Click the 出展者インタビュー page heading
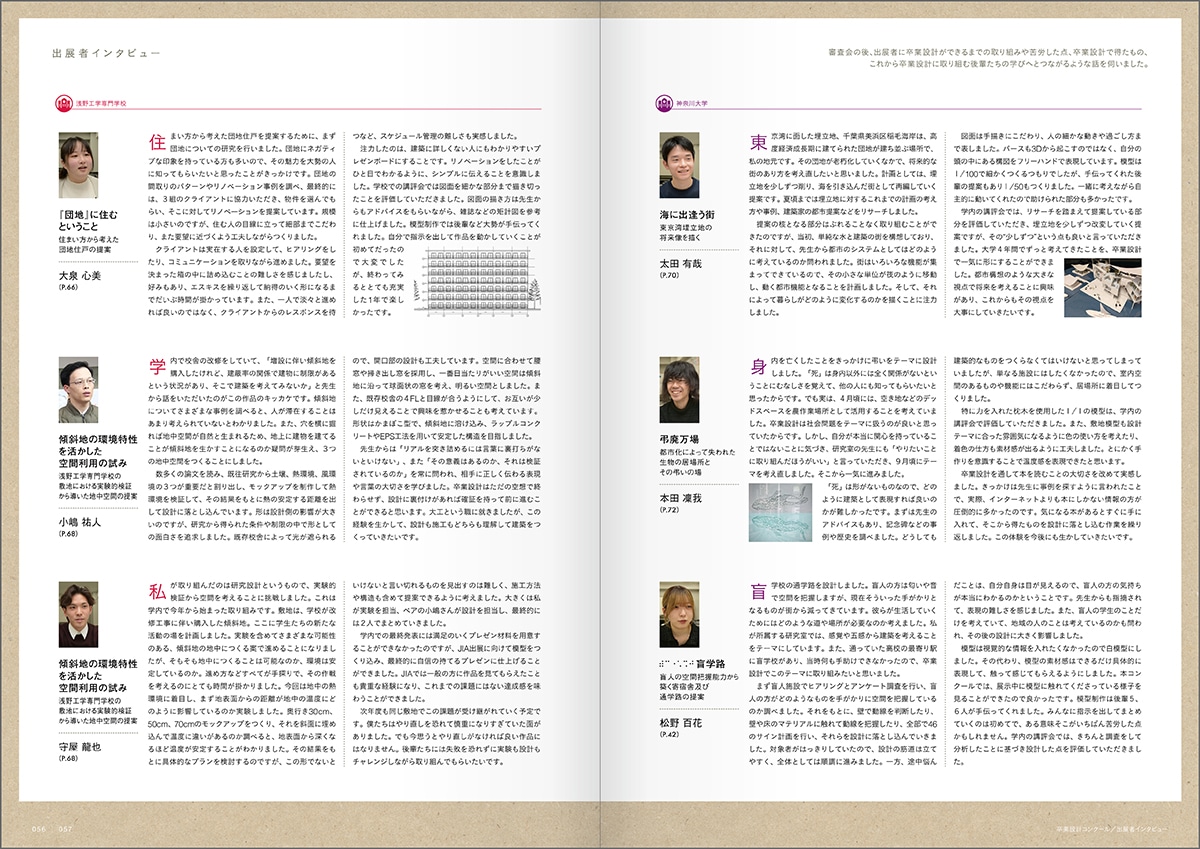Viewport: 1200px width, 849px height. click(105, 53)
